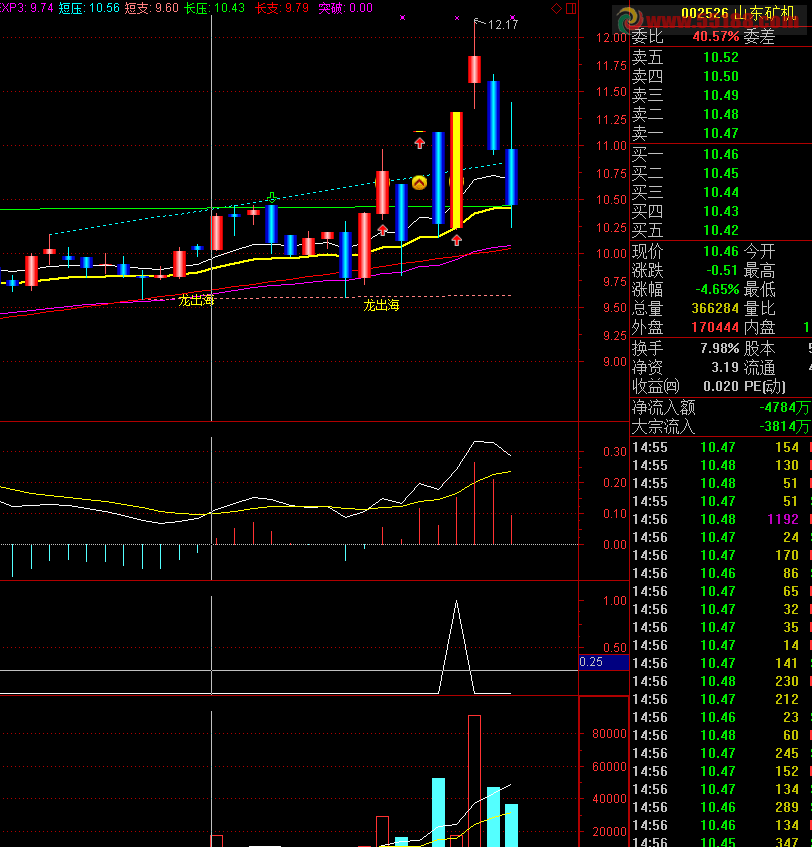Click the 现价 10.46 value
Screen dimensions: 812x847
coord(721,252)
